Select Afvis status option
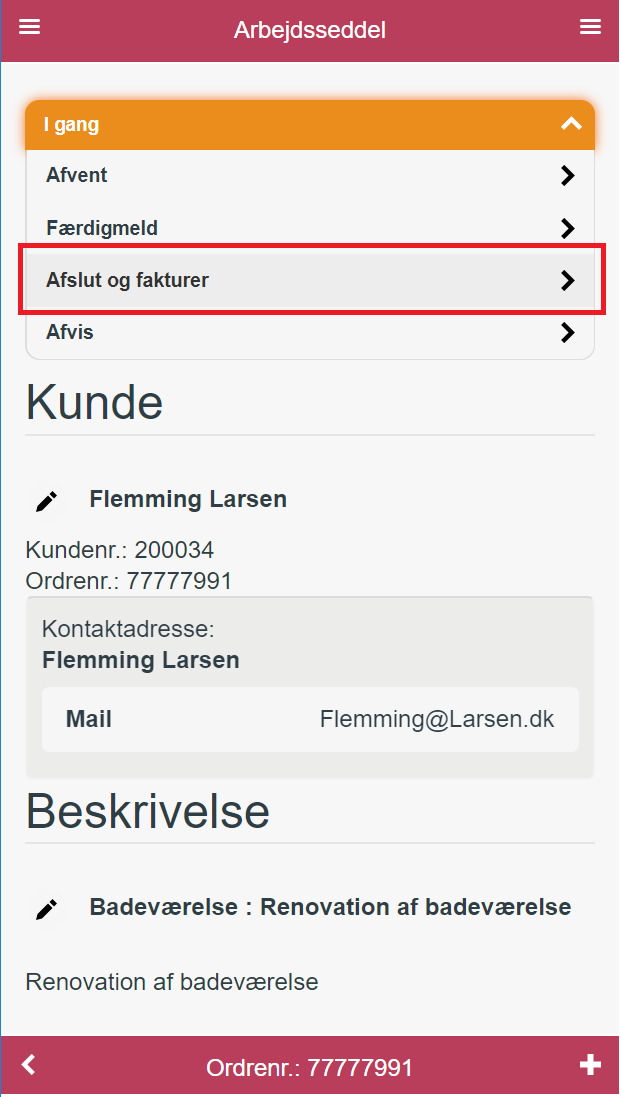This screenshot has height=1097, width=621. coord(310,333)
